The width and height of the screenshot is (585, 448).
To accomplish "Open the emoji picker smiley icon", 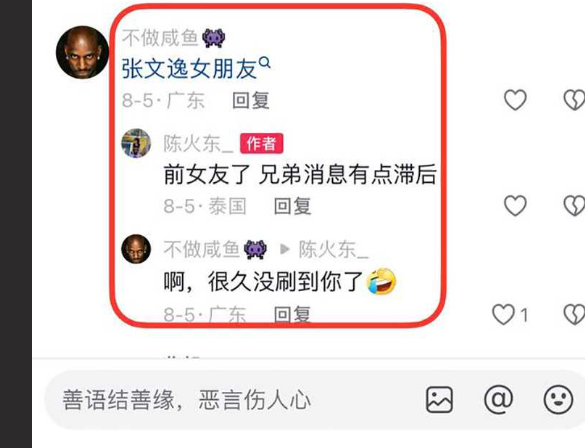I will [x=558, y=400].
